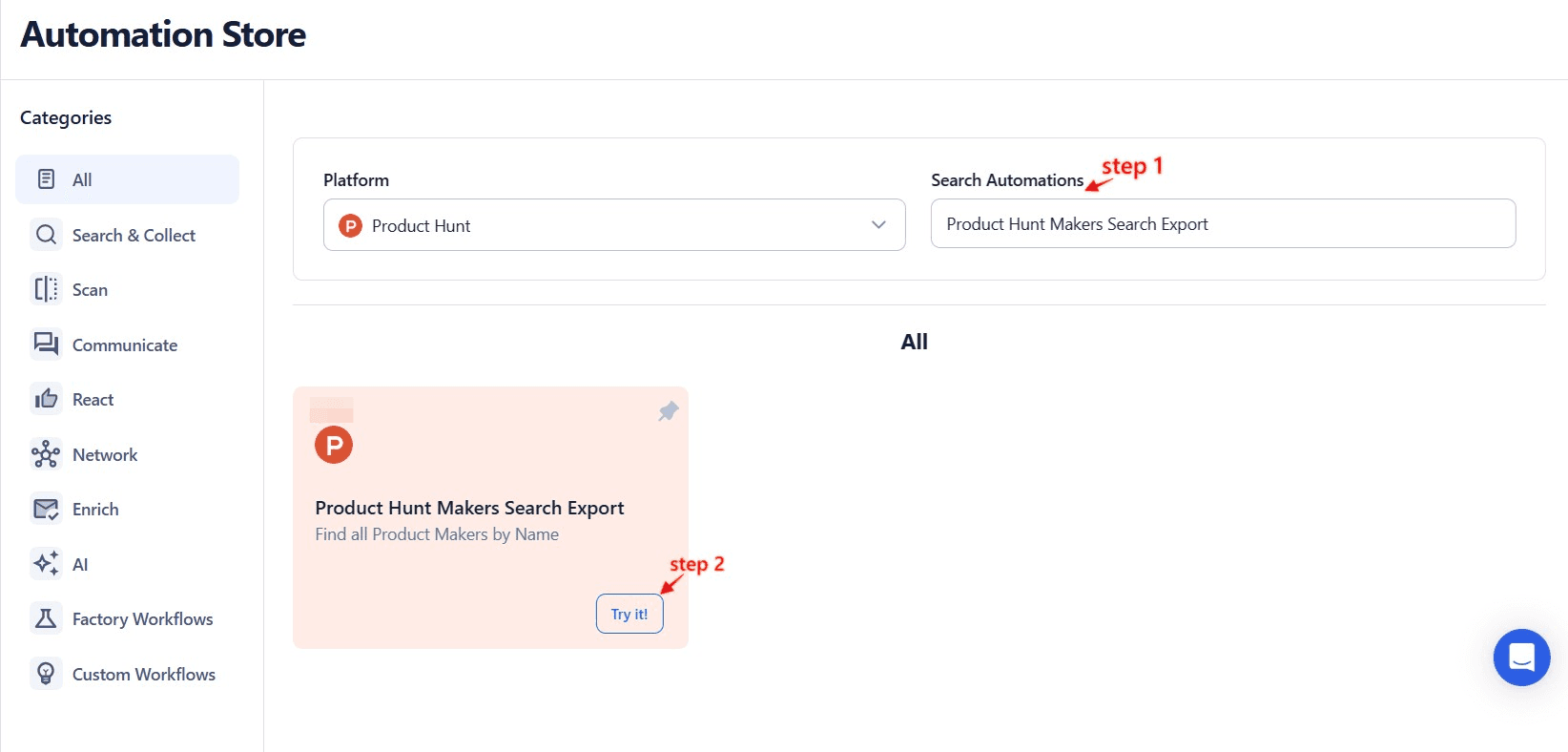This screenshot has height=752, width=1568.
Task: Click the Automation Store heading
Action: pos(162,34)
